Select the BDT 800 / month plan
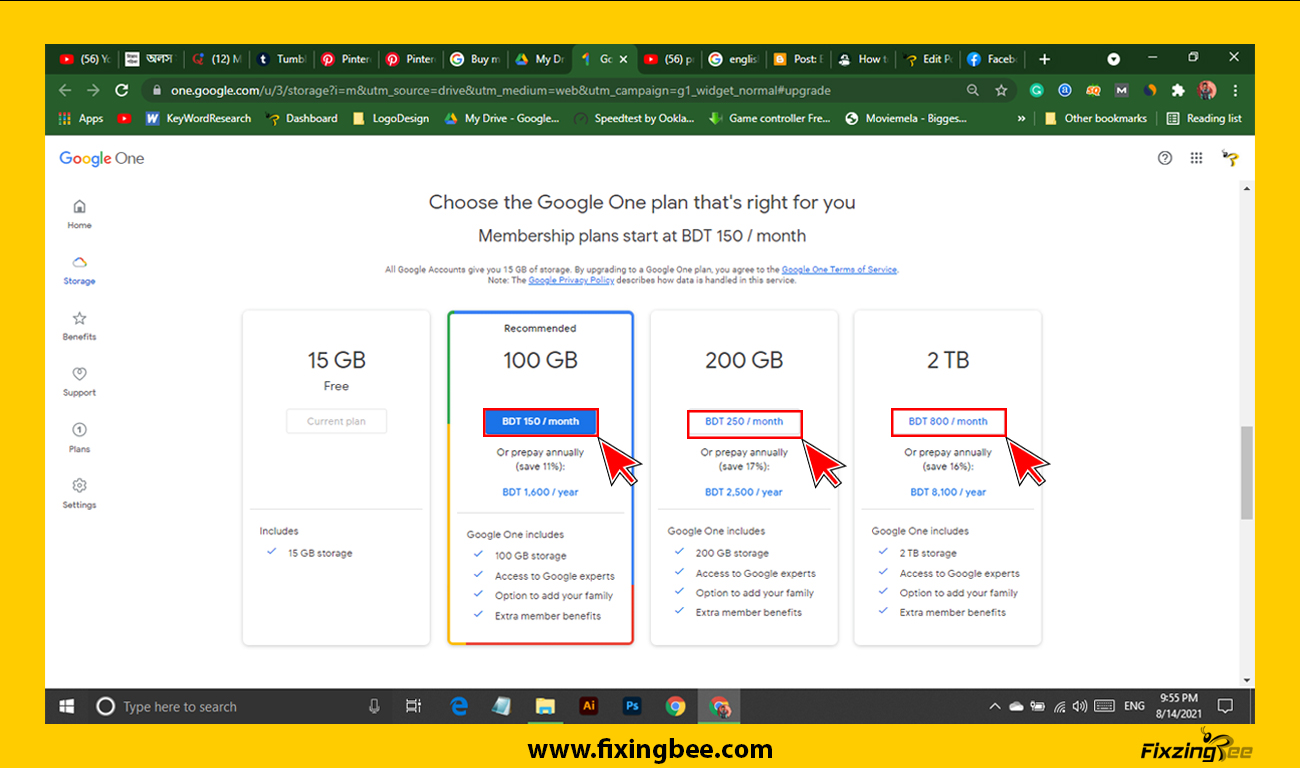 948,422
